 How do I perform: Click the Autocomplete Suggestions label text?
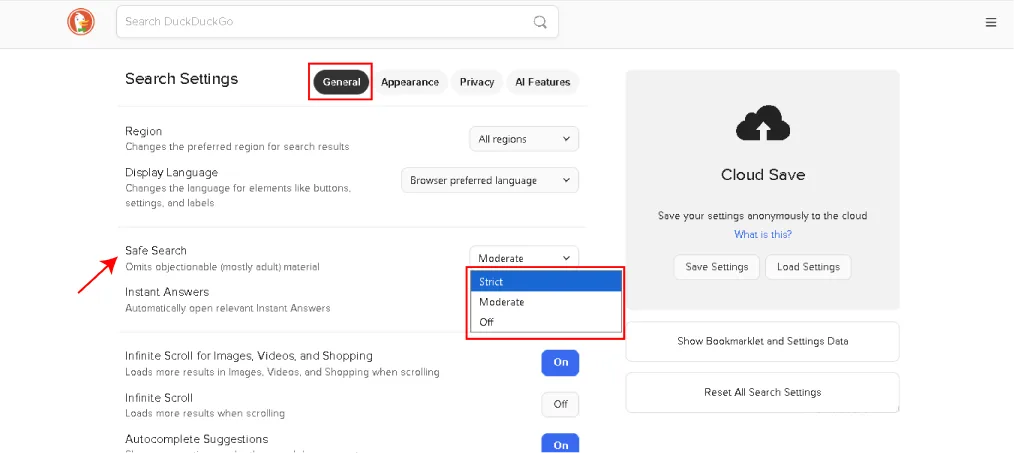point(197,439)
